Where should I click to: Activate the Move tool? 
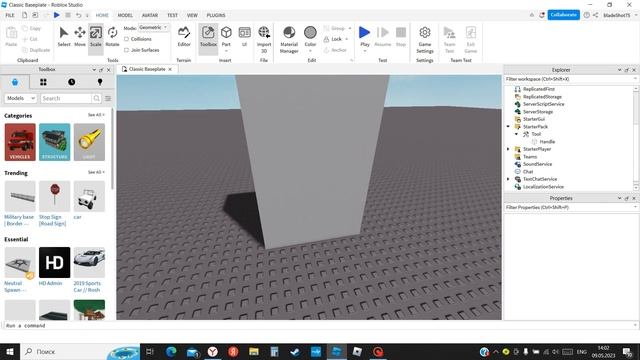coord(80,37)
